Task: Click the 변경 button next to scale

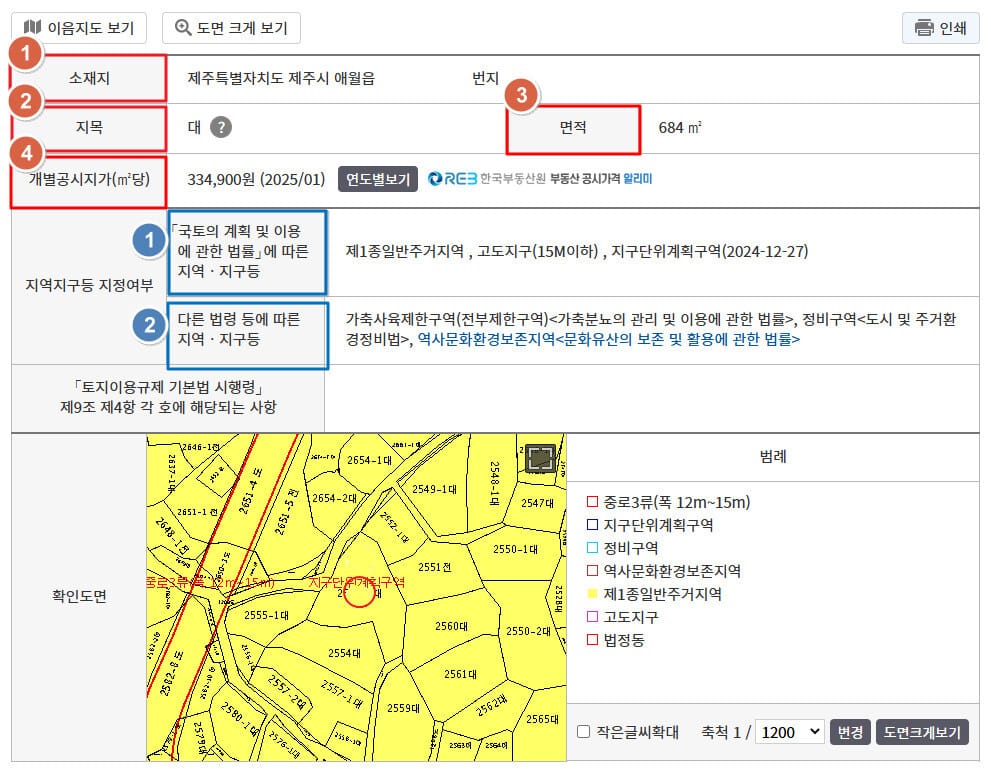Action: [x=851, y=732]
